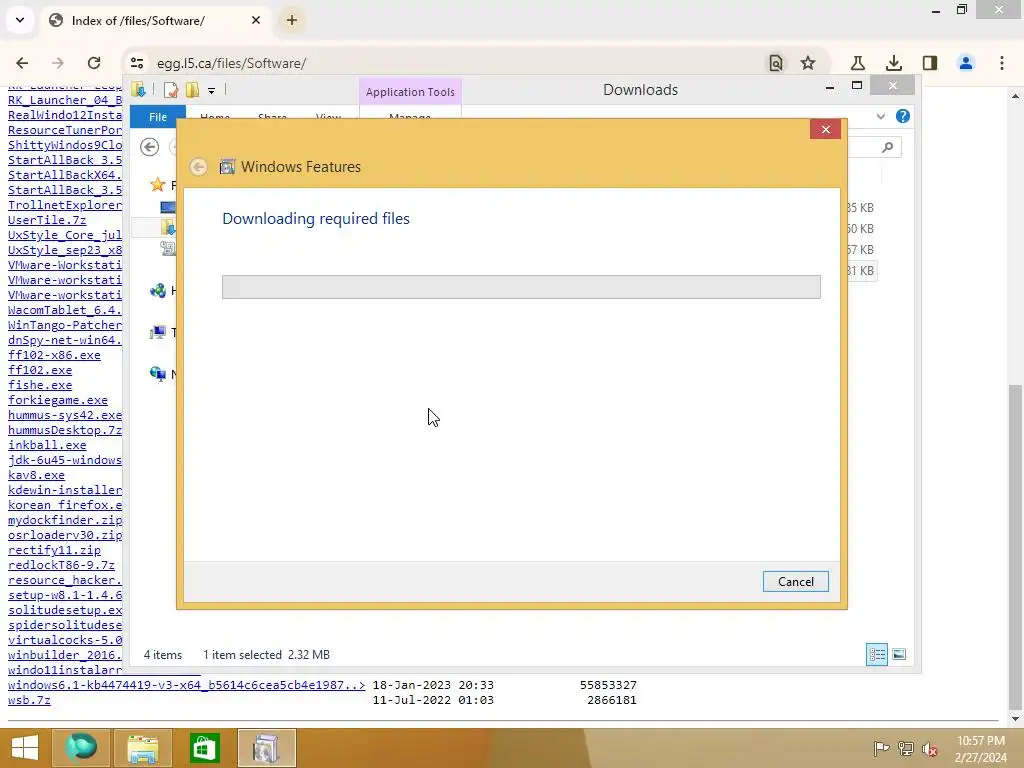Select This PC icon in navigation pane

pos(157,332)
